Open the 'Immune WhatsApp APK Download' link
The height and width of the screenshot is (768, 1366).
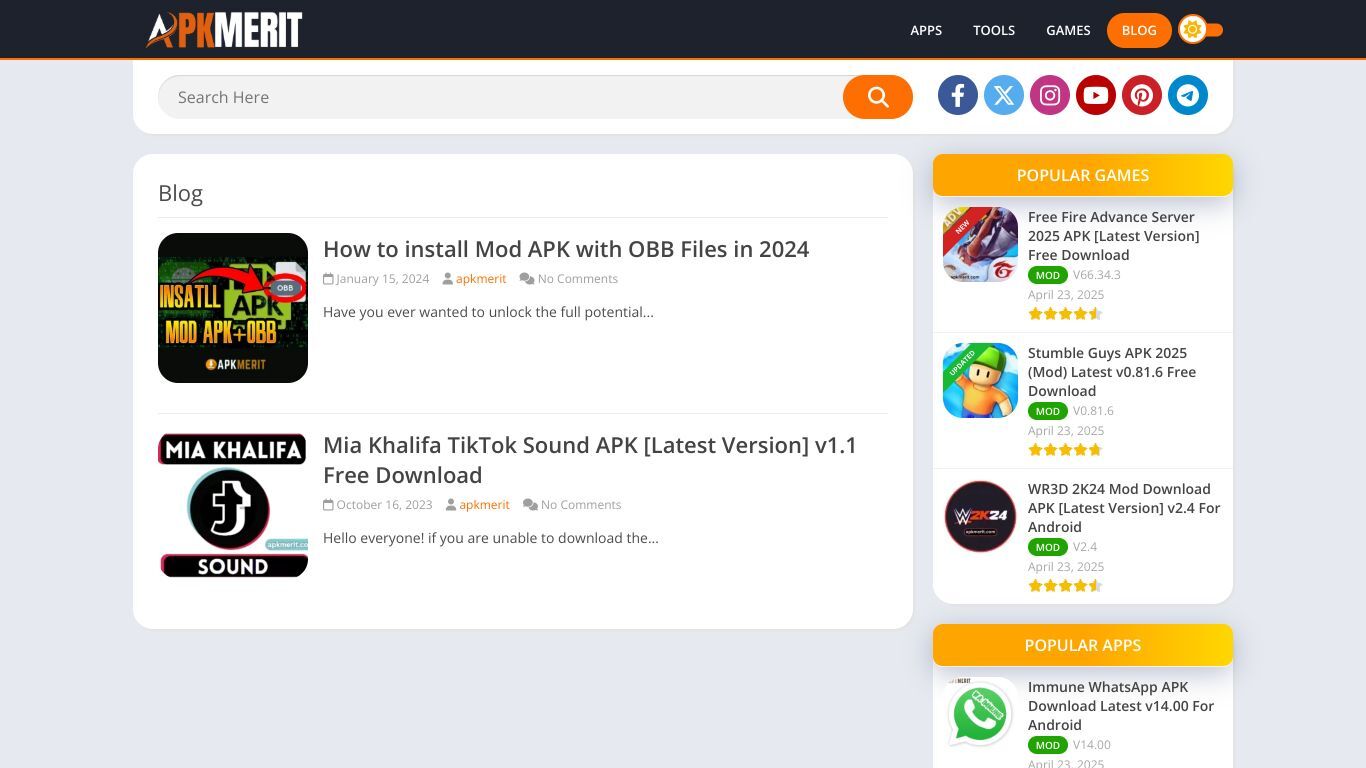[1121, 706]
